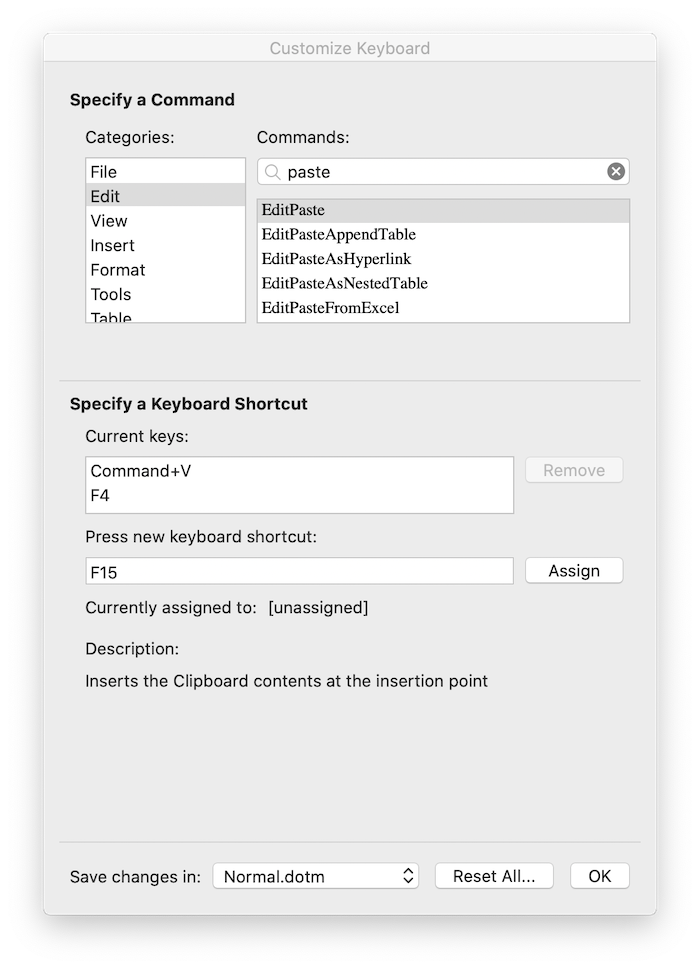Select the EditPasteAppendTable command

coord(443,234)
